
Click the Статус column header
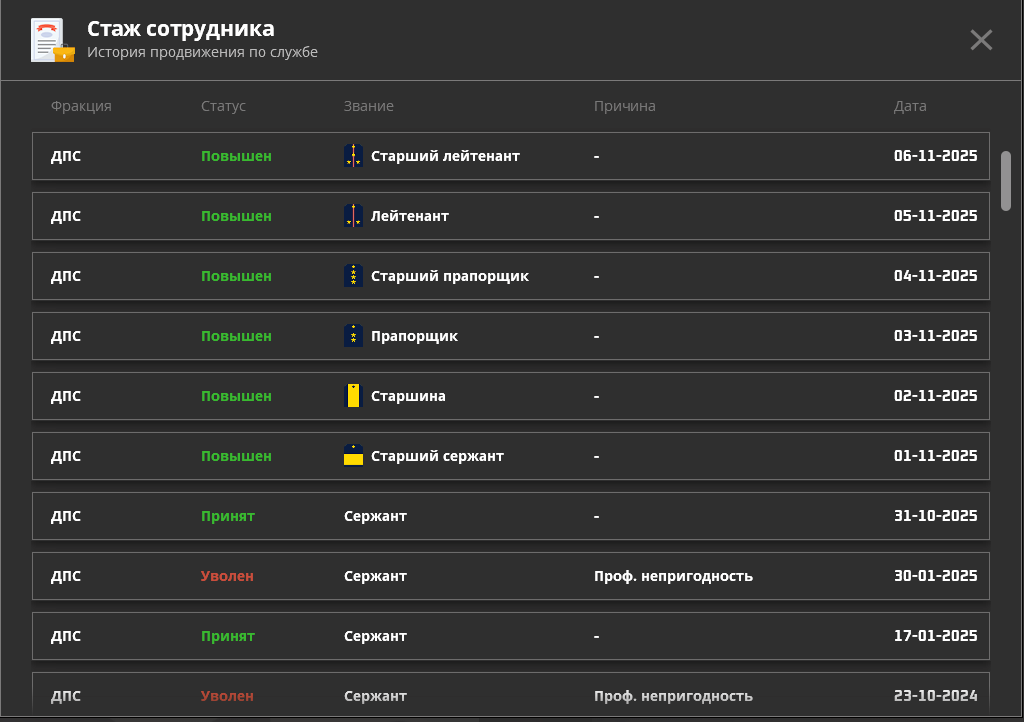pyautogui.click(x=223, y=106)
